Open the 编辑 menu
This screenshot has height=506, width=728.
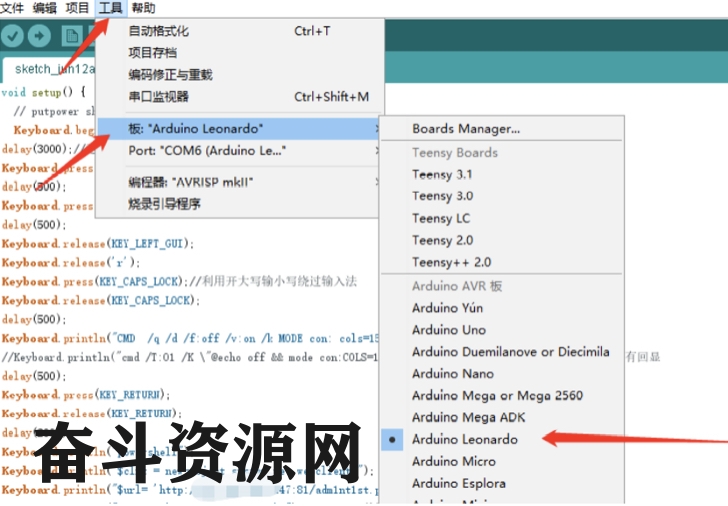(45, 8)
